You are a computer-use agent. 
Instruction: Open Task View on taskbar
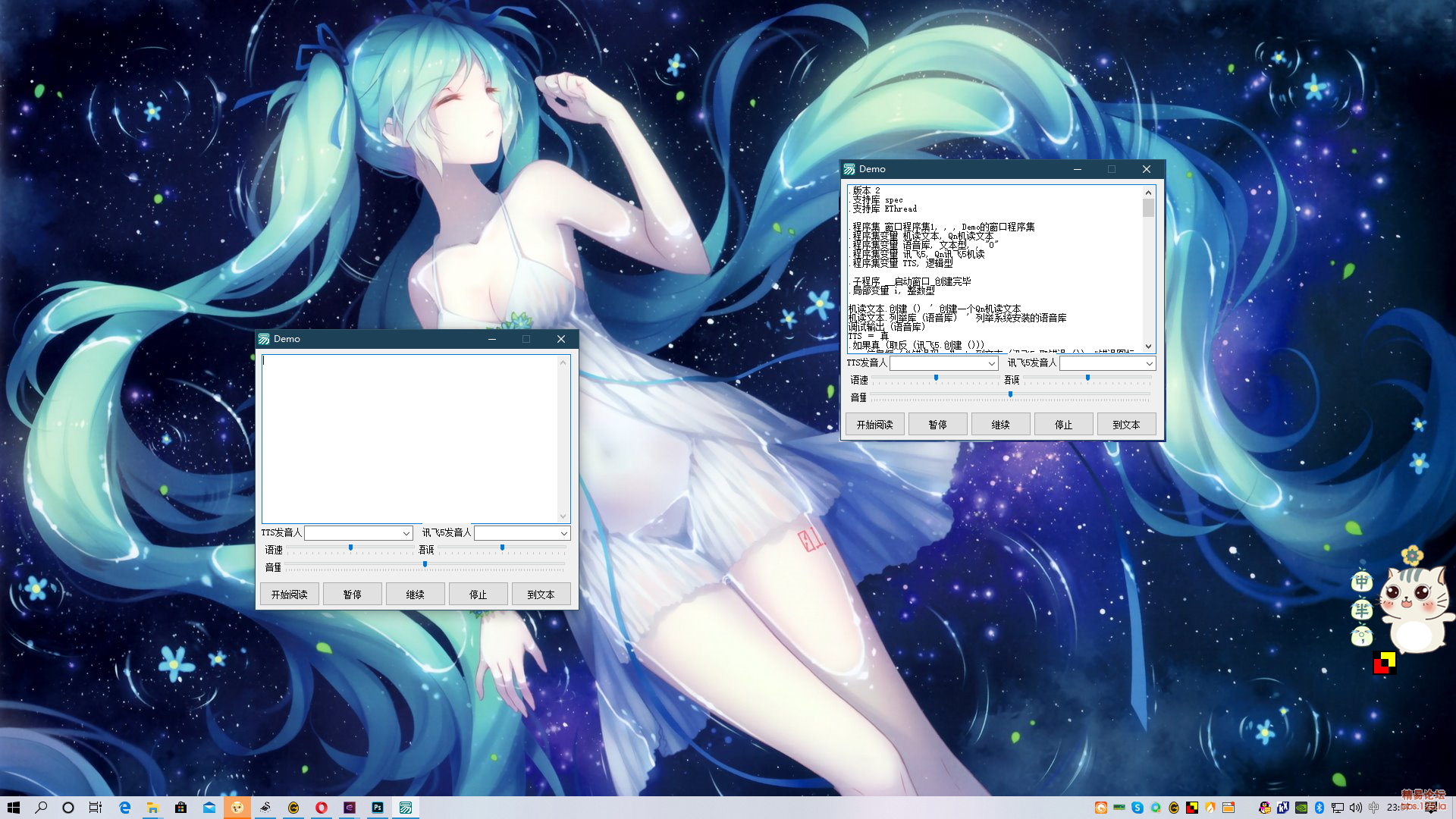[x=96, y=808]
